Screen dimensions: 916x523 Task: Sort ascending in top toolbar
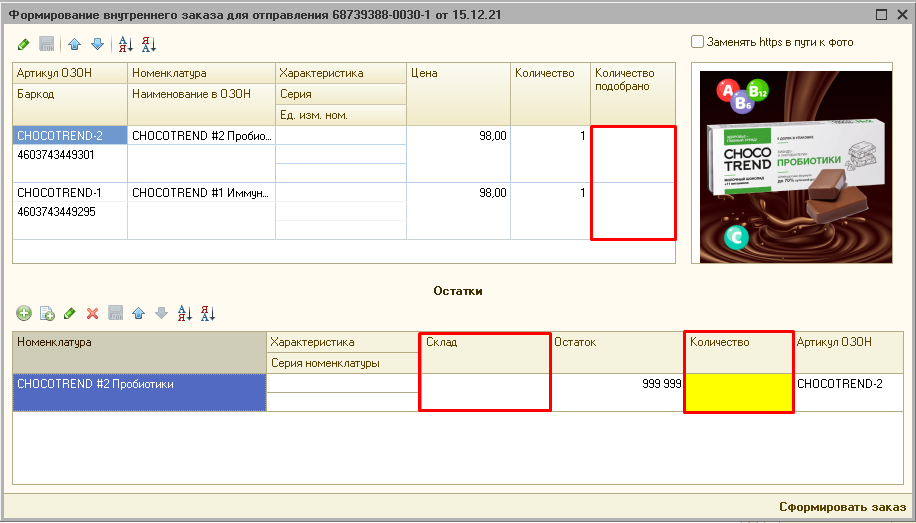[126, 44]
